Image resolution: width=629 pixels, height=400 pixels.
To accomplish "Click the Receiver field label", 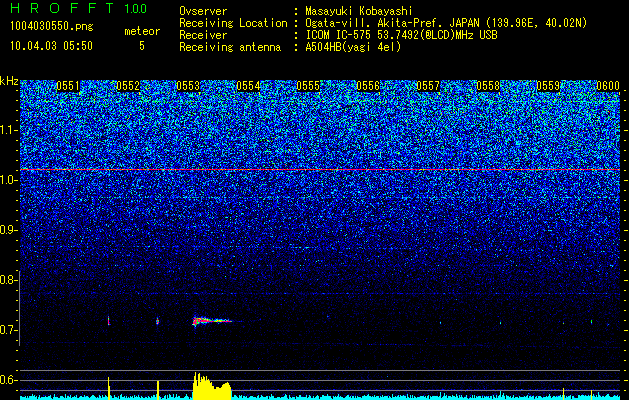I will point(203,35).
